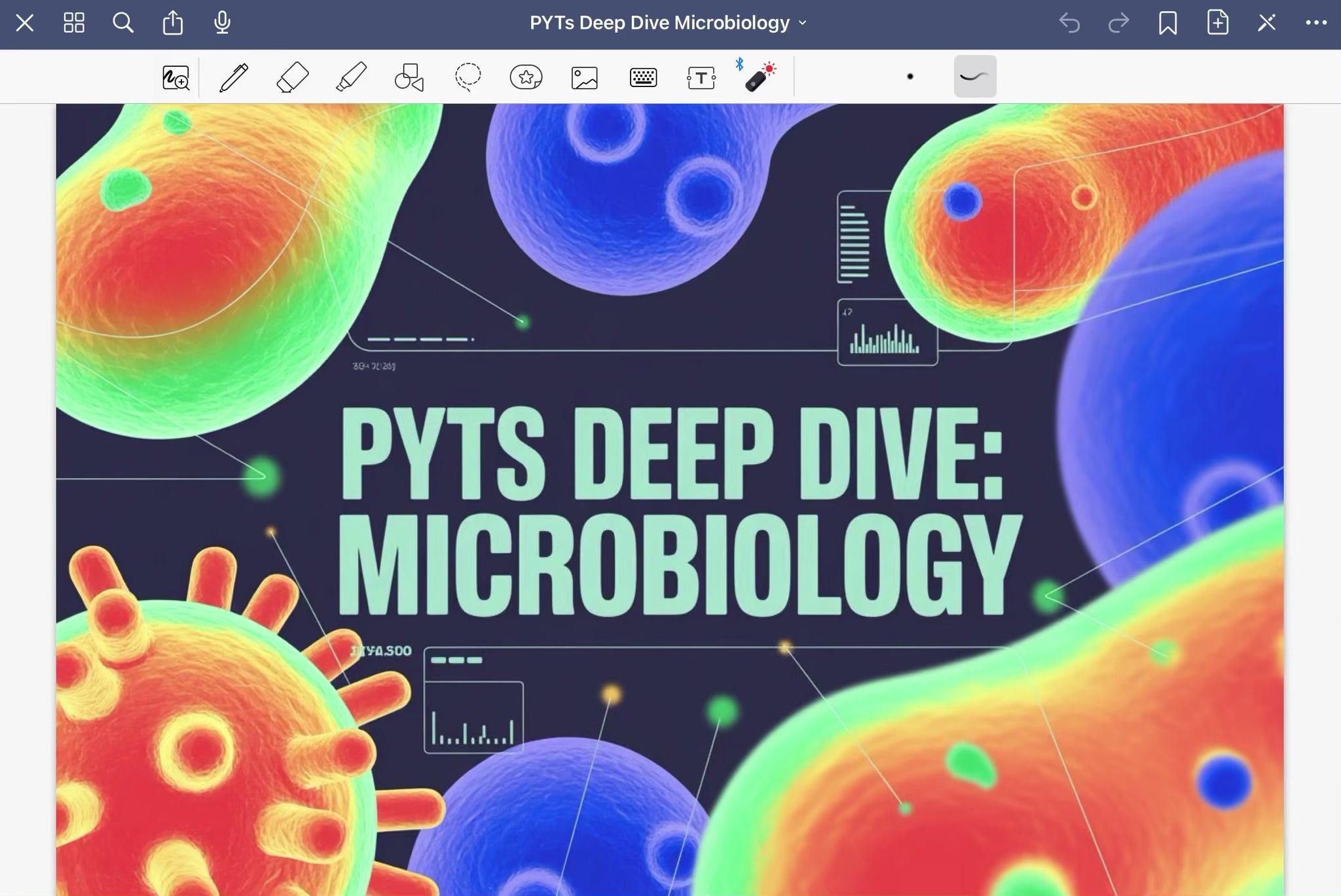The height and width of the screenshot is (896, 1341).
Task: Click the Undo arrow
Action: coord(1069,23)
